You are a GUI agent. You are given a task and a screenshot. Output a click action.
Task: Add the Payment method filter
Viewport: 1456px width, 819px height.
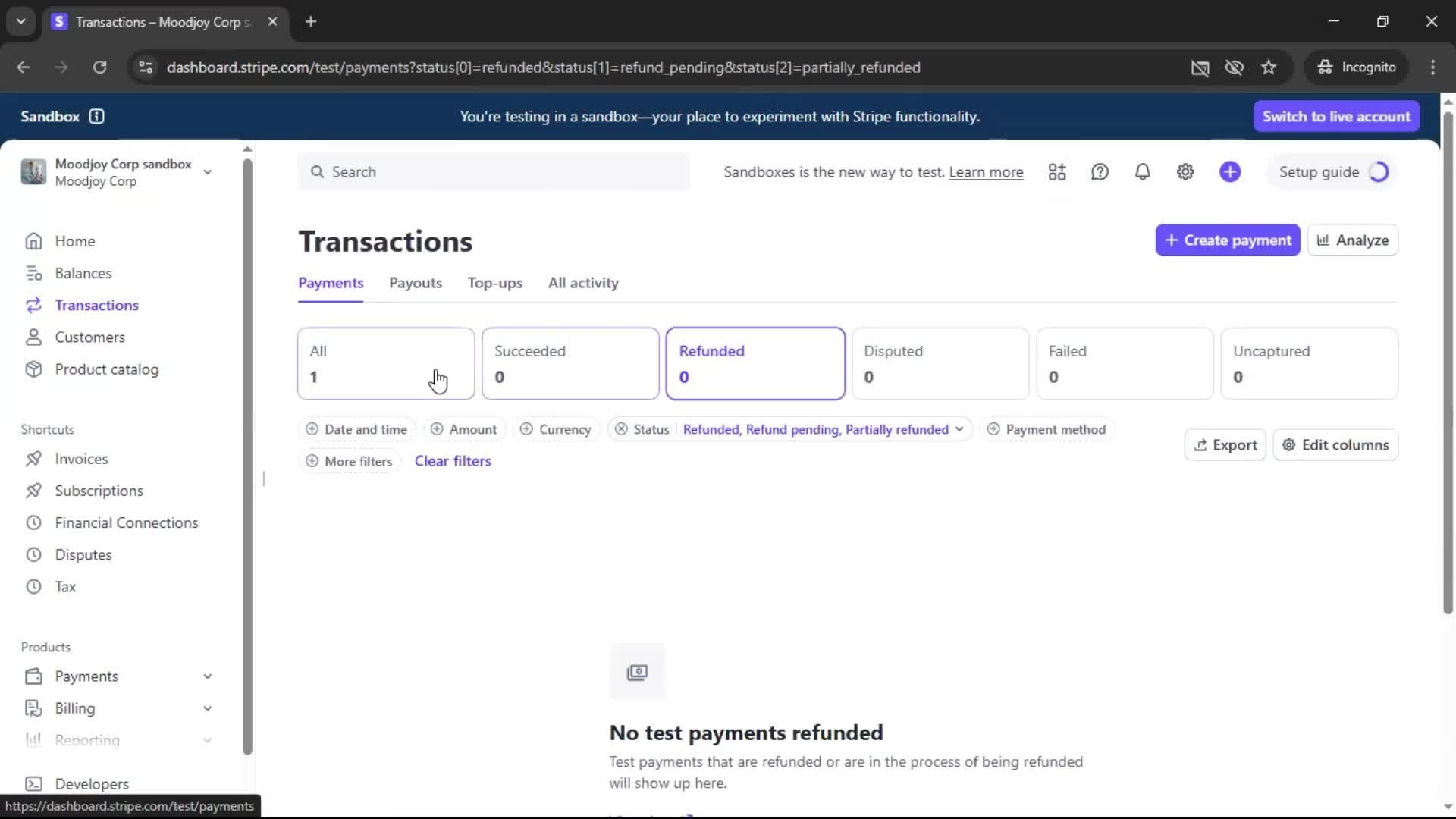click(x=1046, y=429)
